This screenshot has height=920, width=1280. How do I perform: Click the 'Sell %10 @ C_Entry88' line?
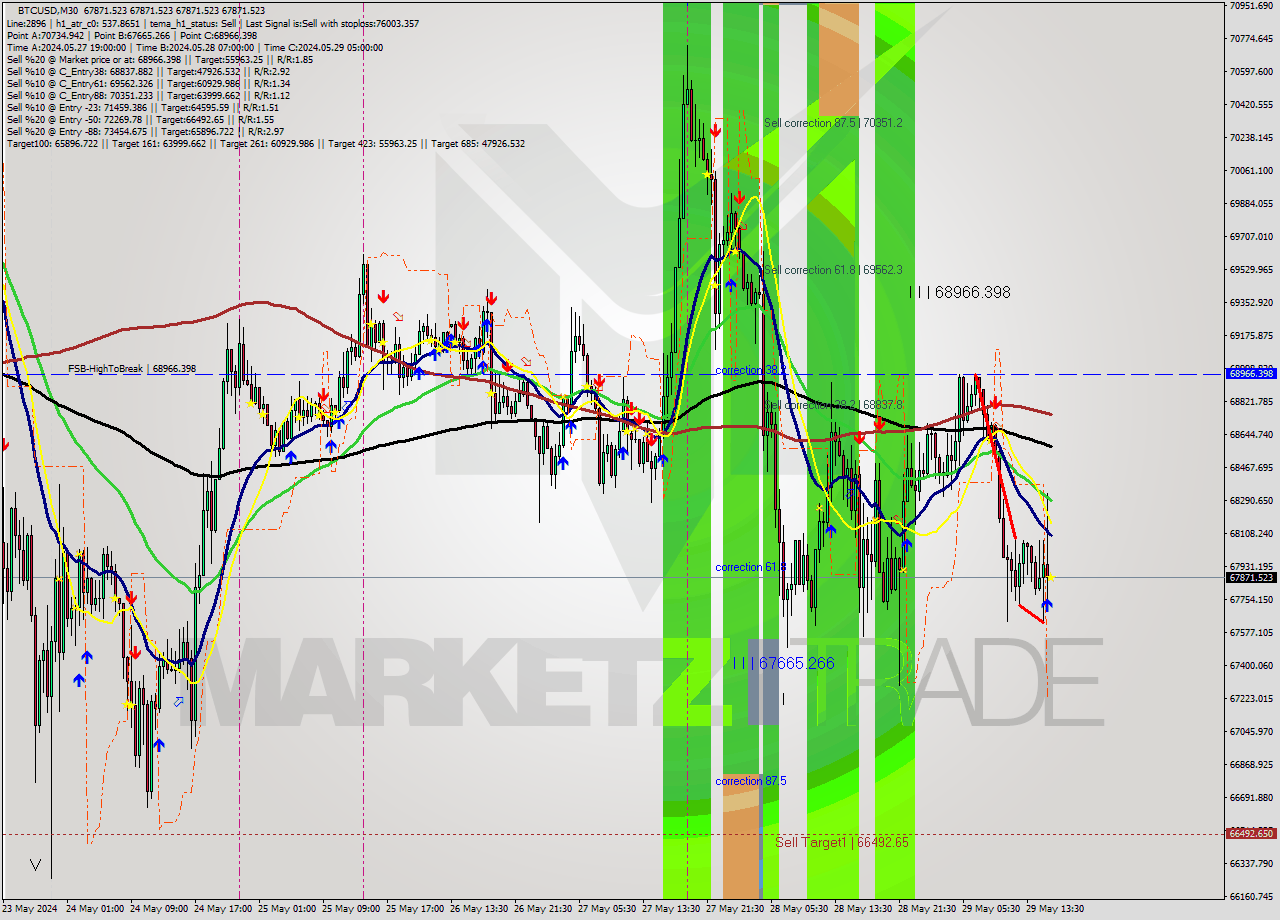pos(148,95)
